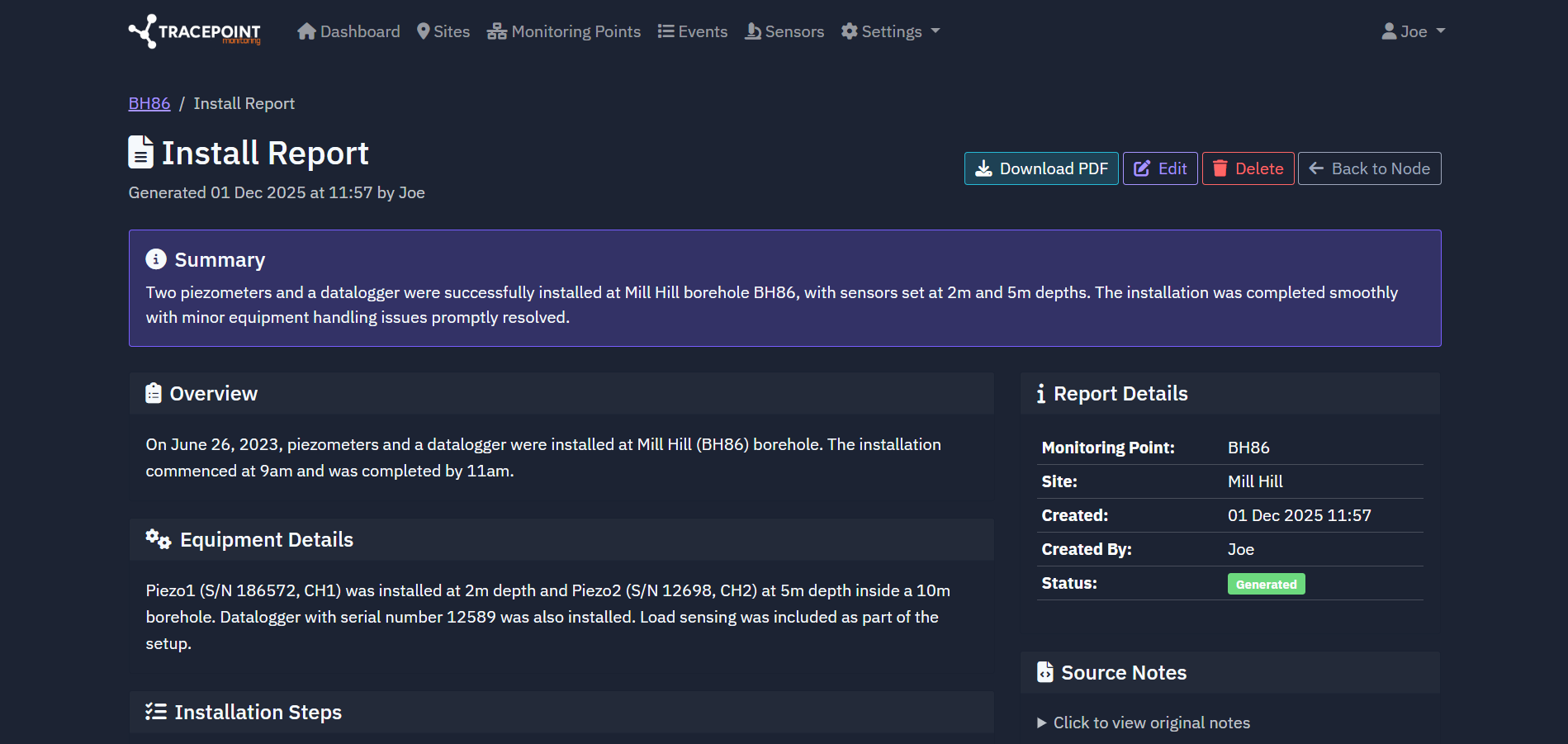This screenshot has width=1568, height=744.
Task: Click the Edit button to modify the report
Action: [x=1159, y=168]
